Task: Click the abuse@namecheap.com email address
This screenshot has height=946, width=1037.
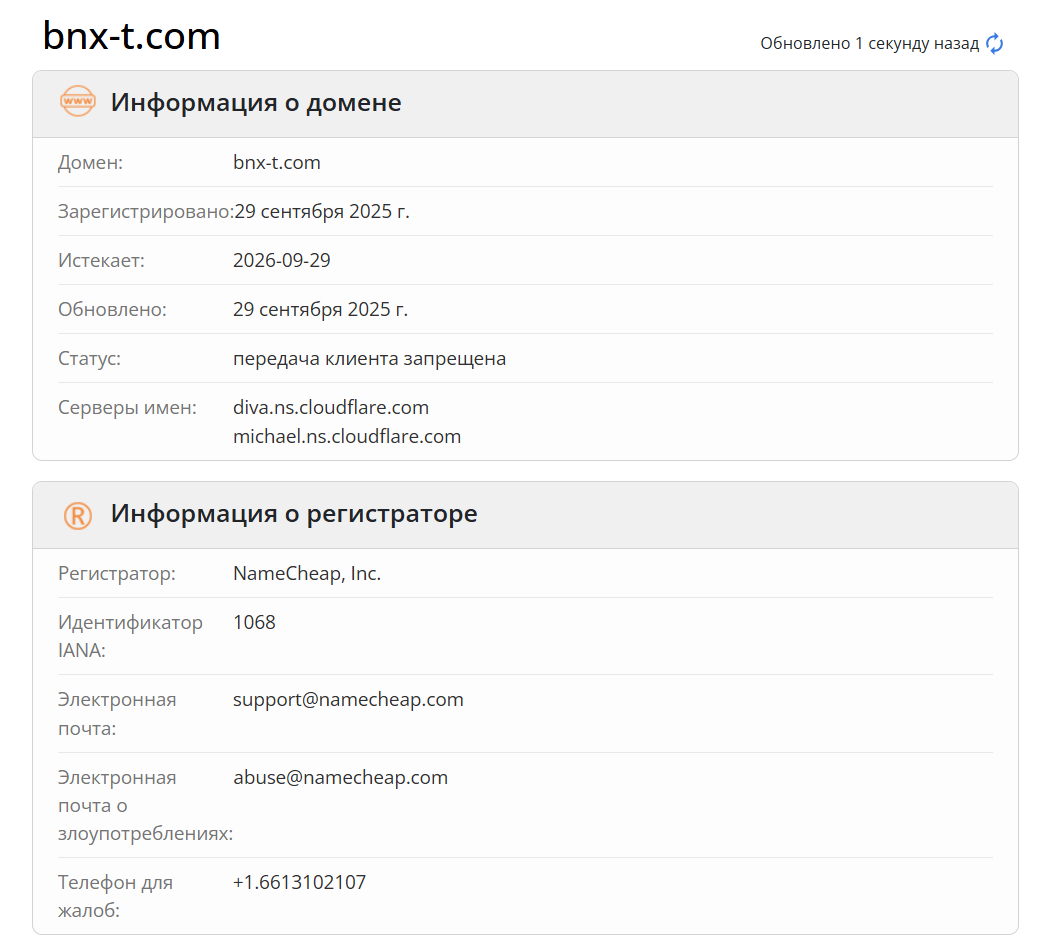Action: coord(341,777)
